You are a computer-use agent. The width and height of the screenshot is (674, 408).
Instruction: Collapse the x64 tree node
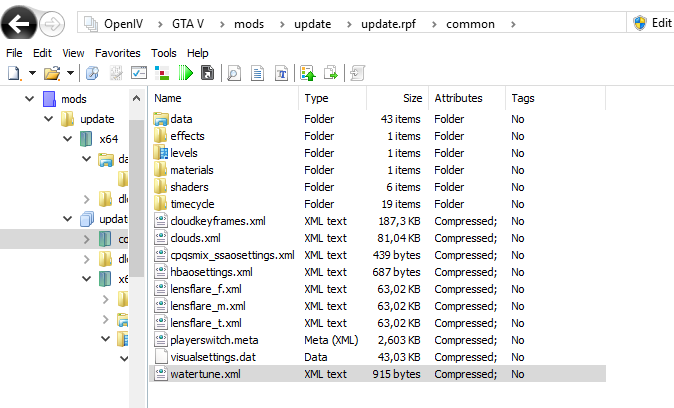click(x=67, y=139)
